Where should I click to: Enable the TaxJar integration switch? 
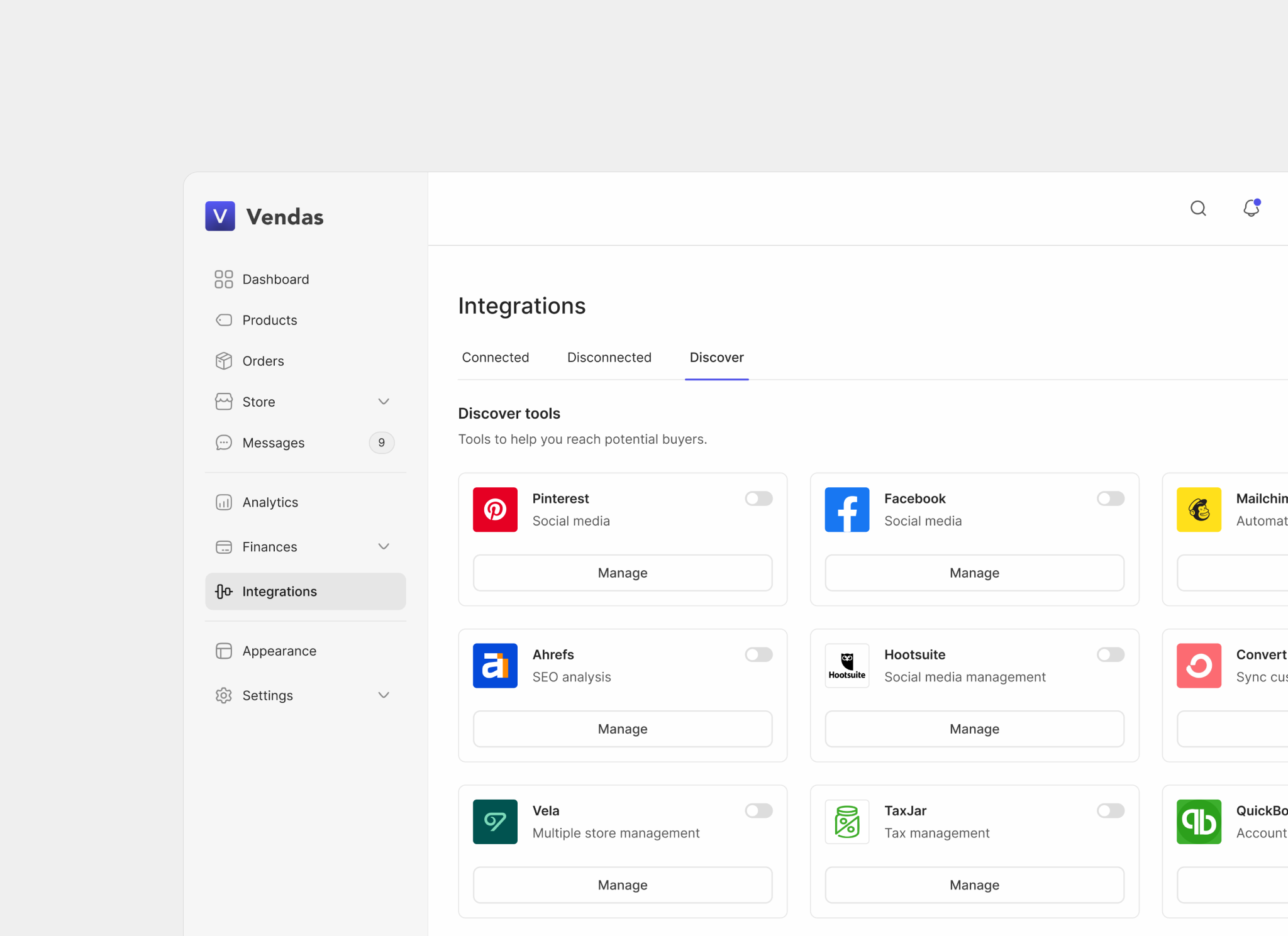point(1110,810)
